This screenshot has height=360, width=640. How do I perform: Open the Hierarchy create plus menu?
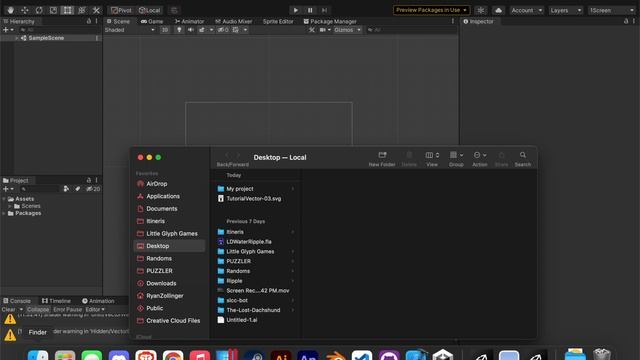point(8,30)
